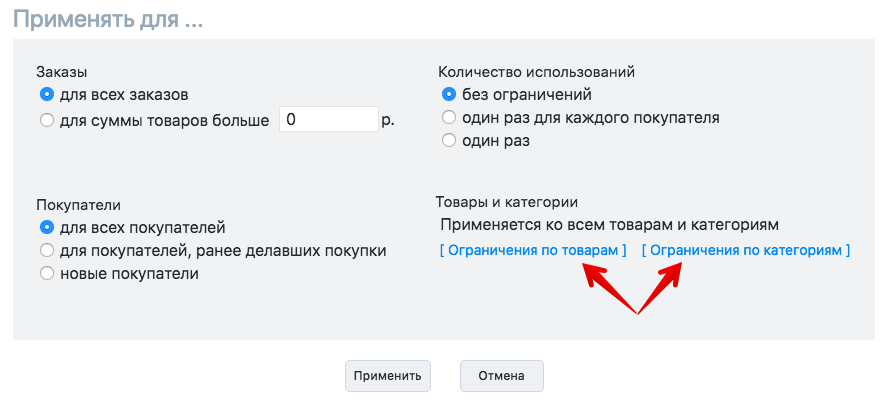Select the 'один раз' radio button

pyautogui.click(x=449, y=141)
